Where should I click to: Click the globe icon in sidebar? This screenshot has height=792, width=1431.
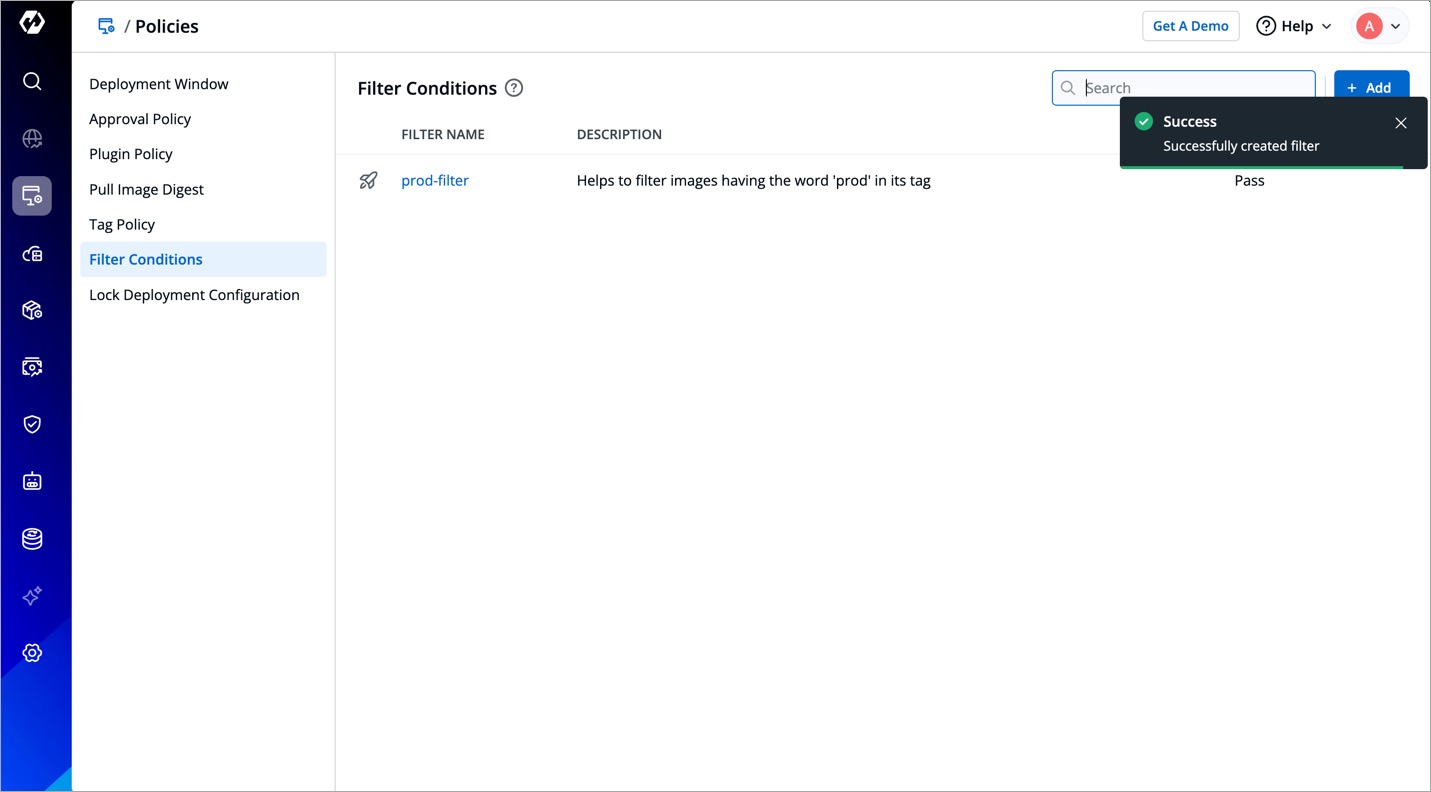point(32,139)
